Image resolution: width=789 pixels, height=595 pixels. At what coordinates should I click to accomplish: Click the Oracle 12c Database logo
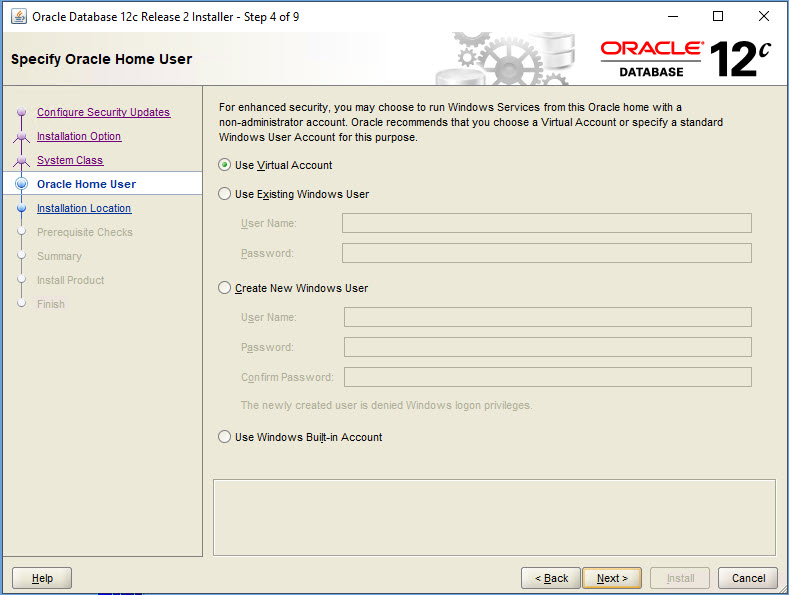pos(685,59)
